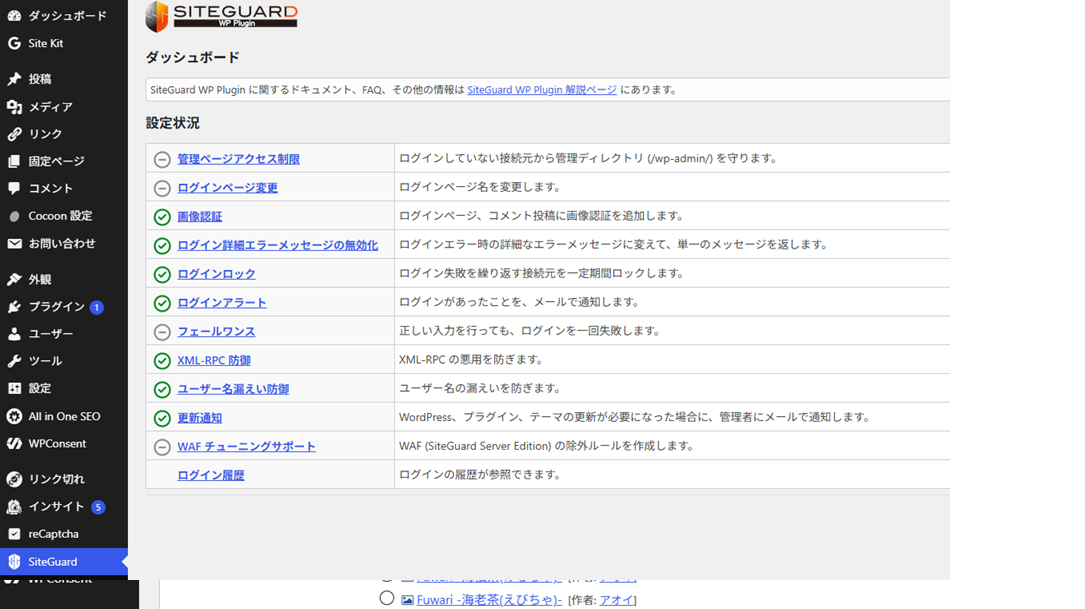This screenshot has width=1085, height=609.
Task: Click green check icon for XML-RPC 防御
Action: pyautogui.click(x=162, y=361)
